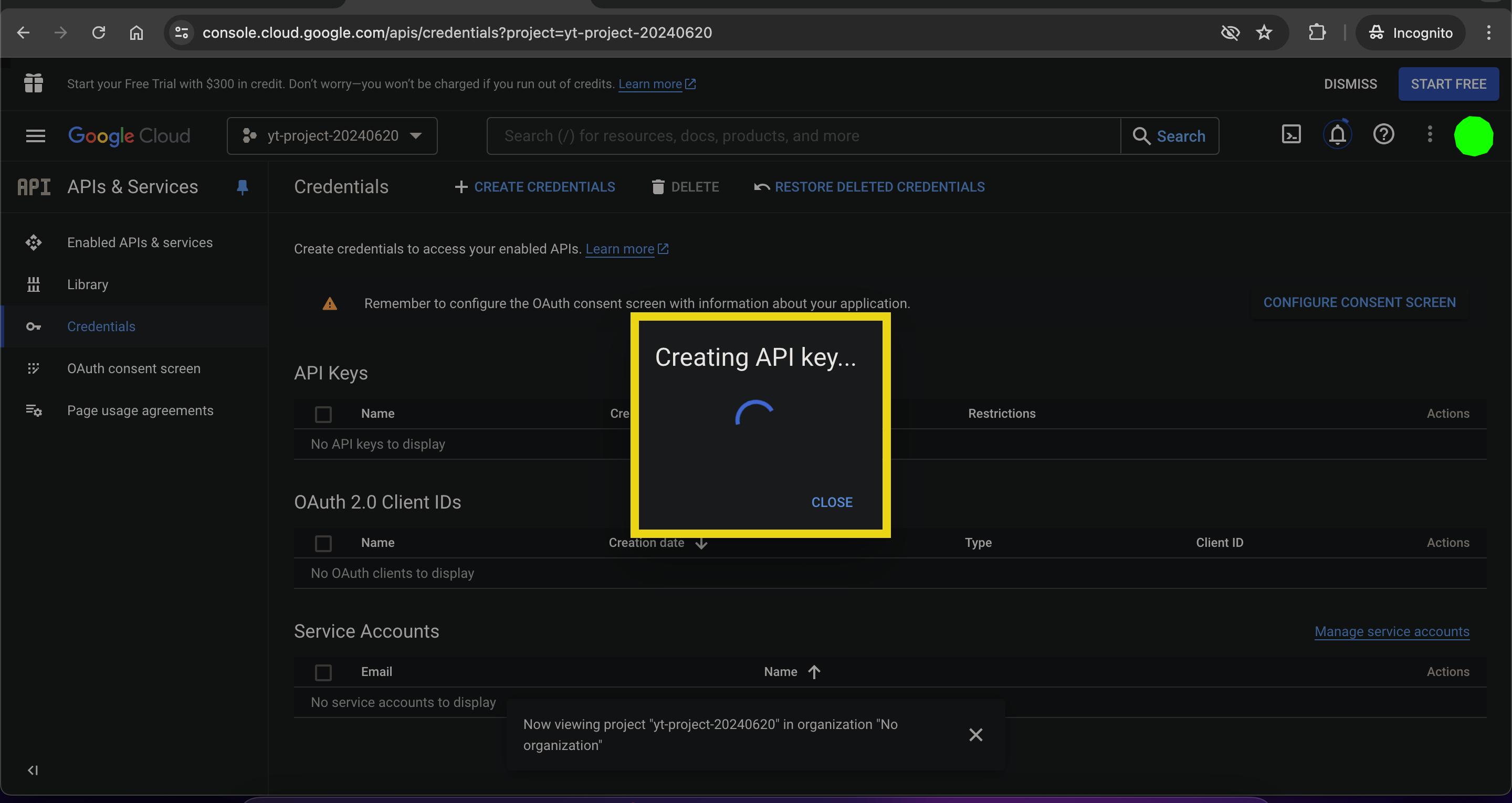Screen dimensions: 1512x803
Task: Click the OAuth Type column header
Action: pos(978,543)
